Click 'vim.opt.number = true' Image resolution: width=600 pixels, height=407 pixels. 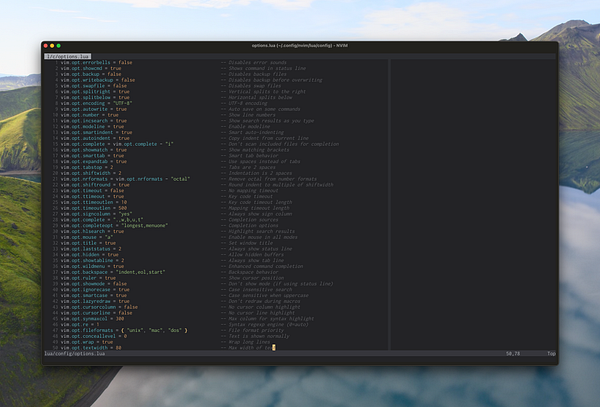coord(90,115)
